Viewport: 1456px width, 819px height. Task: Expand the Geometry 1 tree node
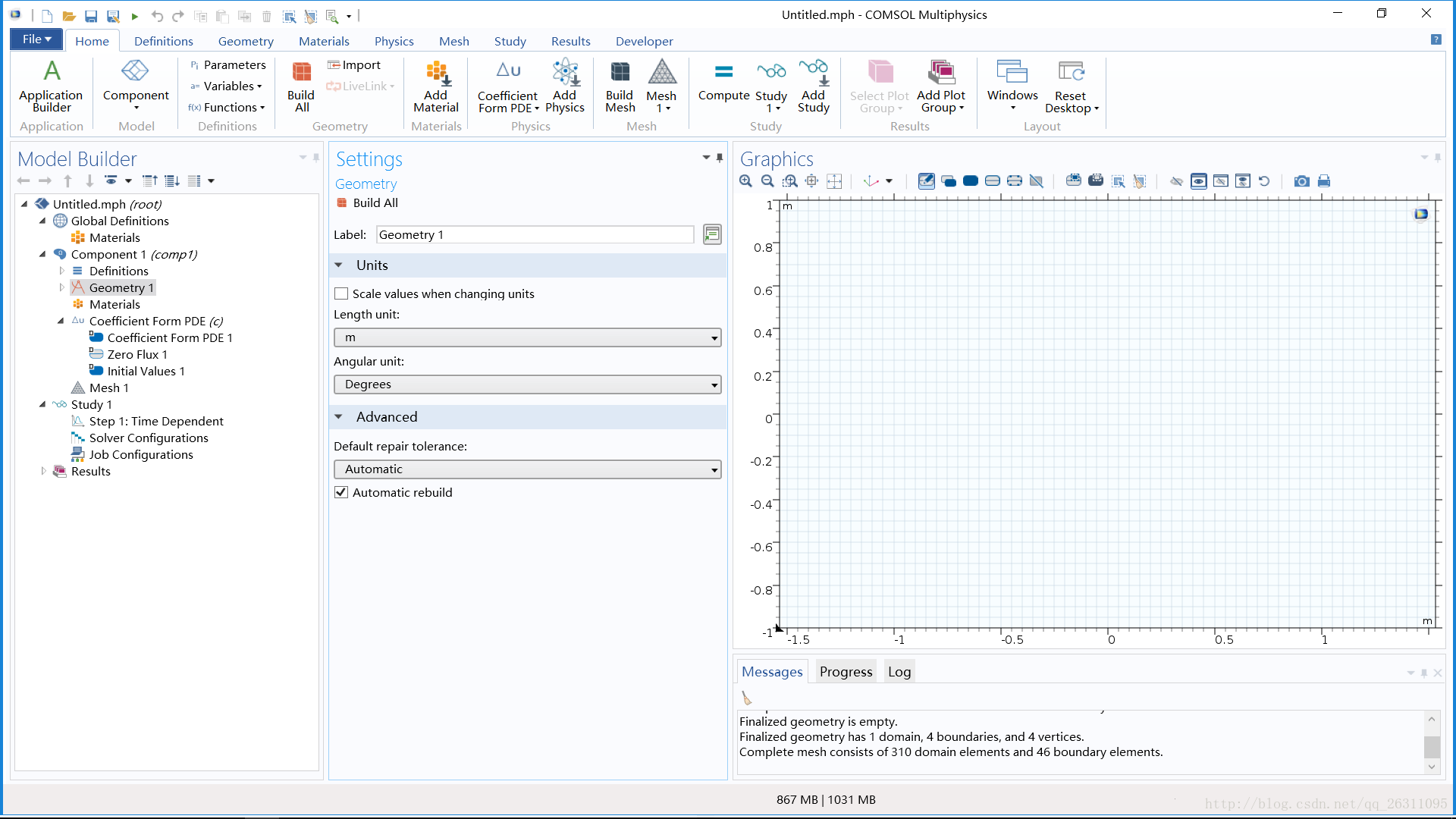(61, 287)
